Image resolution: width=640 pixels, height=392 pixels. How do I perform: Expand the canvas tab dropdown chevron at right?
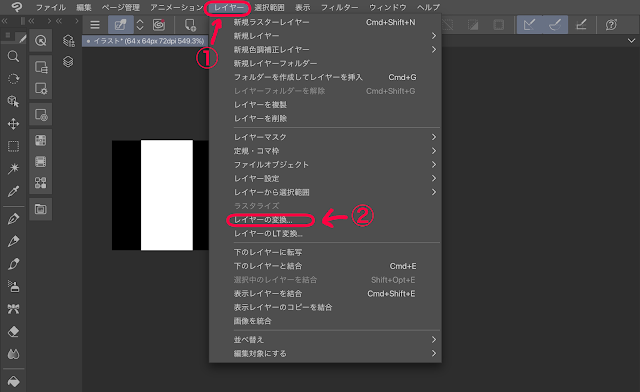631,40
